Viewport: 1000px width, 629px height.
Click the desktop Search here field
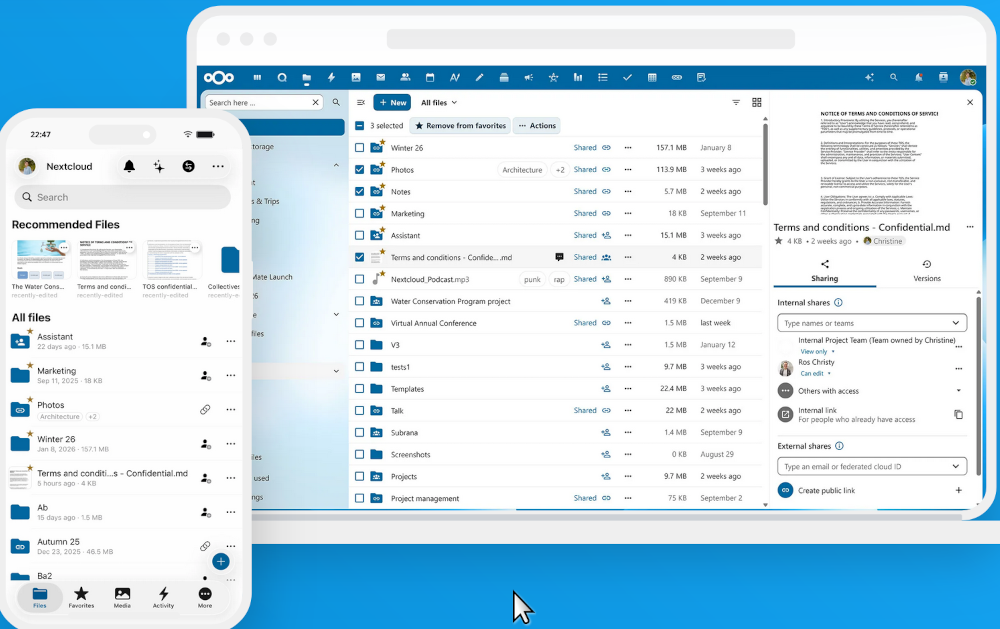[x=264, y=103]
